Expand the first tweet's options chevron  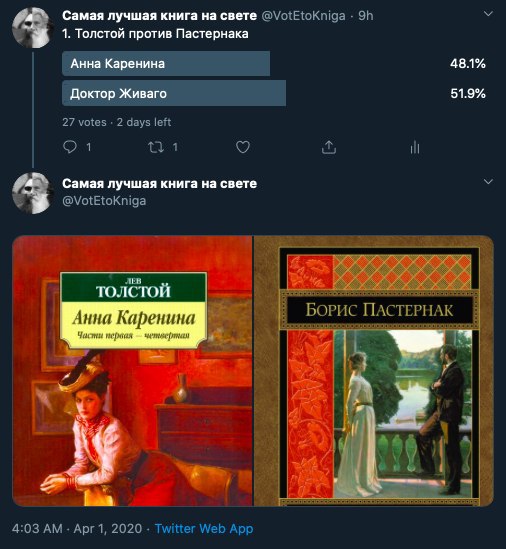pyautogui.click(x=488, y=14)
